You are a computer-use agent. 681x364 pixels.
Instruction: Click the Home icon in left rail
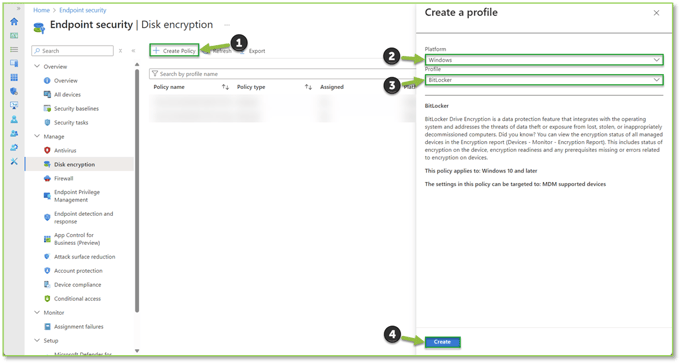[14, 21]
